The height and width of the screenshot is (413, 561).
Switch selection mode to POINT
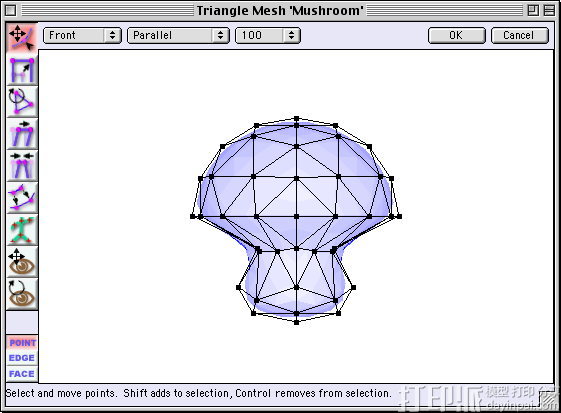point(22,343)
